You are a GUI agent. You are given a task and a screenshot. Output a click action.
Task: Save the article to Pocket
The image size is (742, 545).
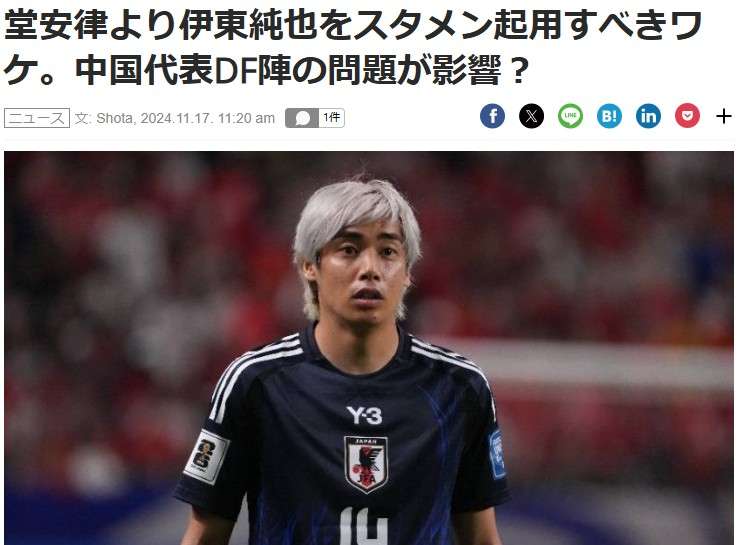coord(687,116)
